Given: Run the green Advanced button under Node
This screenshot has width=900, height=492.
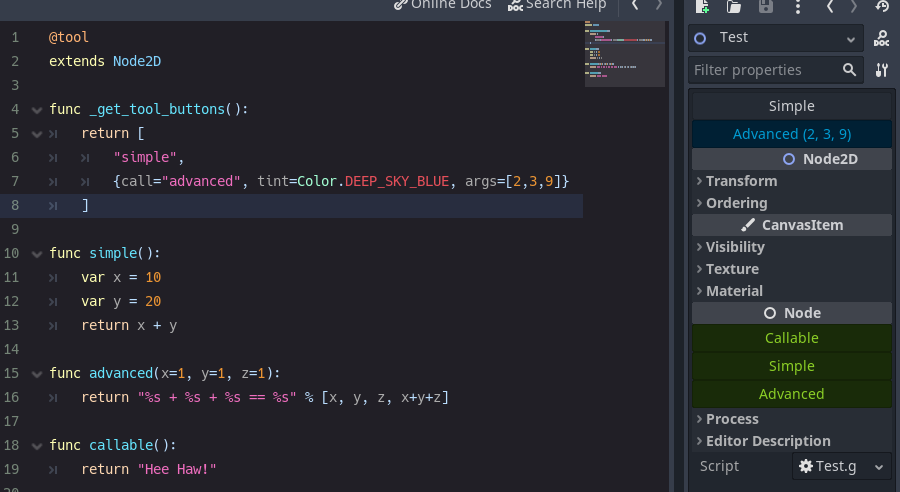Looking at the screenshot, I should tap(792, 394).
